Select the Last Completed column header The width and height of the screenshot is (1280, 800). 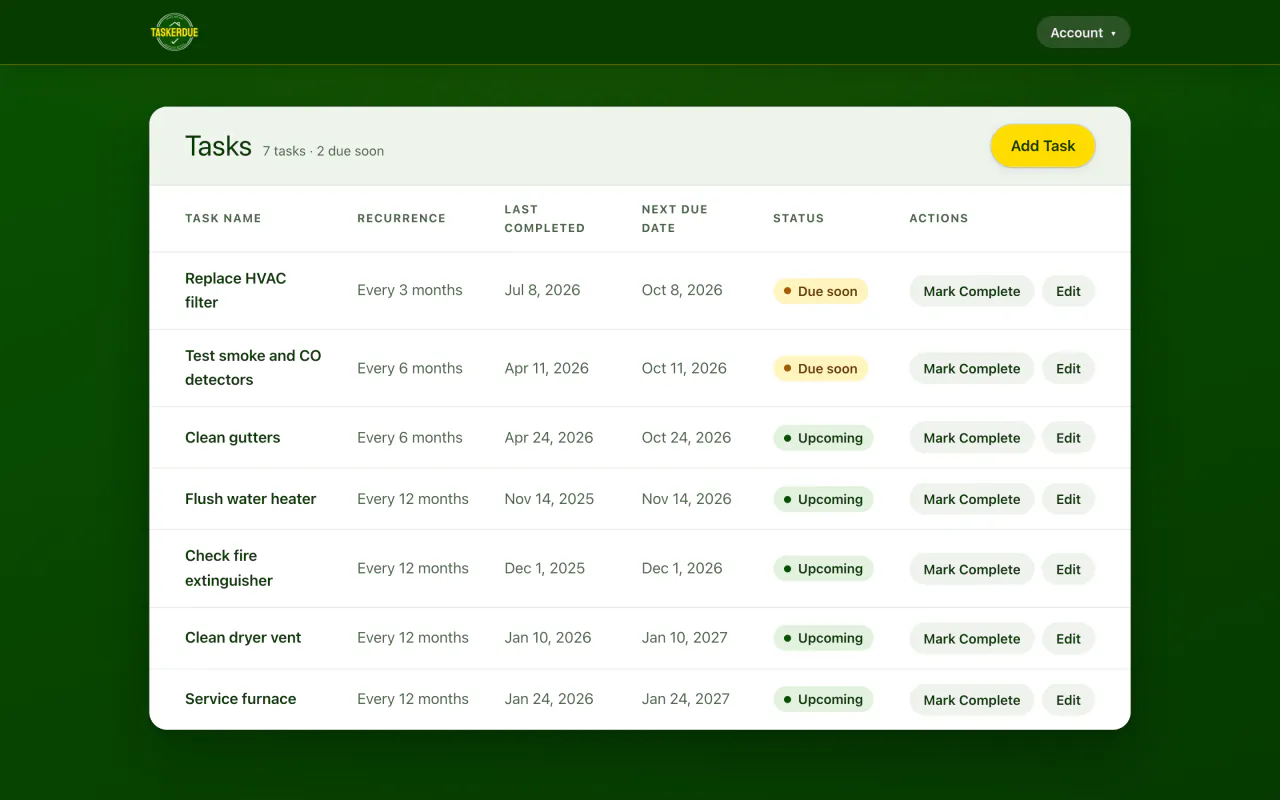click(544, 219)
